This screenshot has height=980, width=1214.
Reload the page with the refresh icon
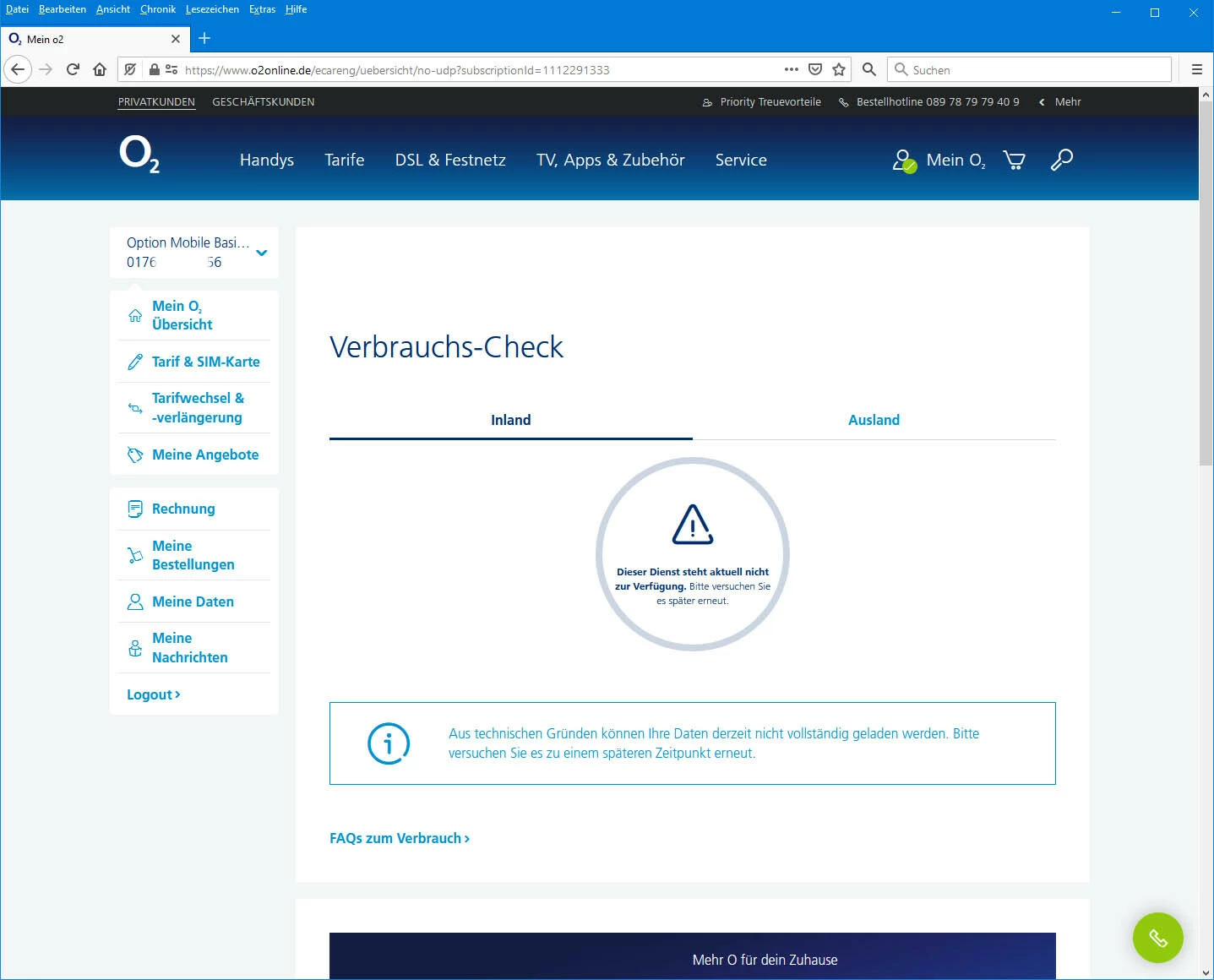(x=73, y=69)
